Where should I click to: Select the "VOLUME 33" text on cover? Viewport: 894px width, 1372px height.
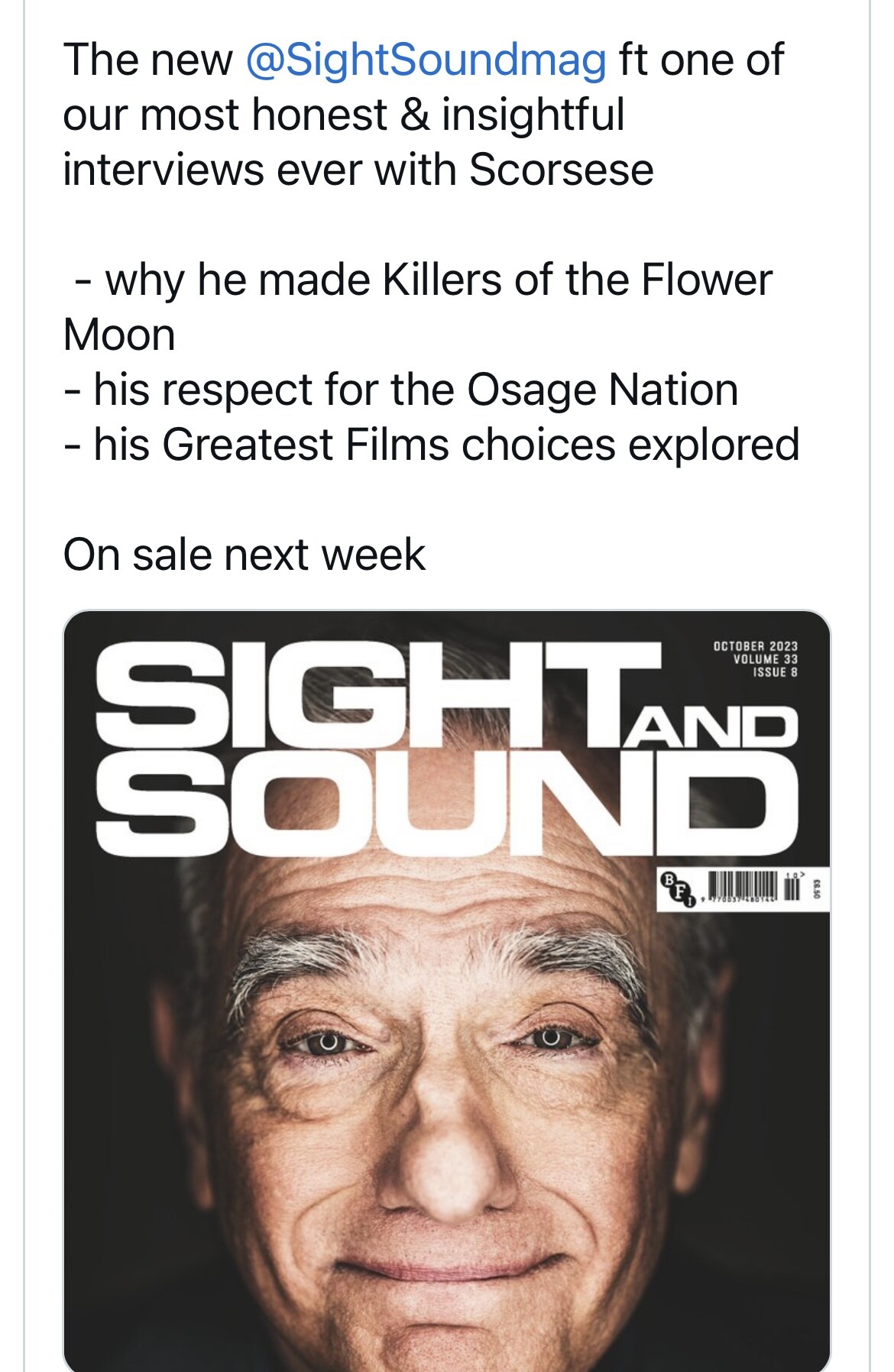765,659
